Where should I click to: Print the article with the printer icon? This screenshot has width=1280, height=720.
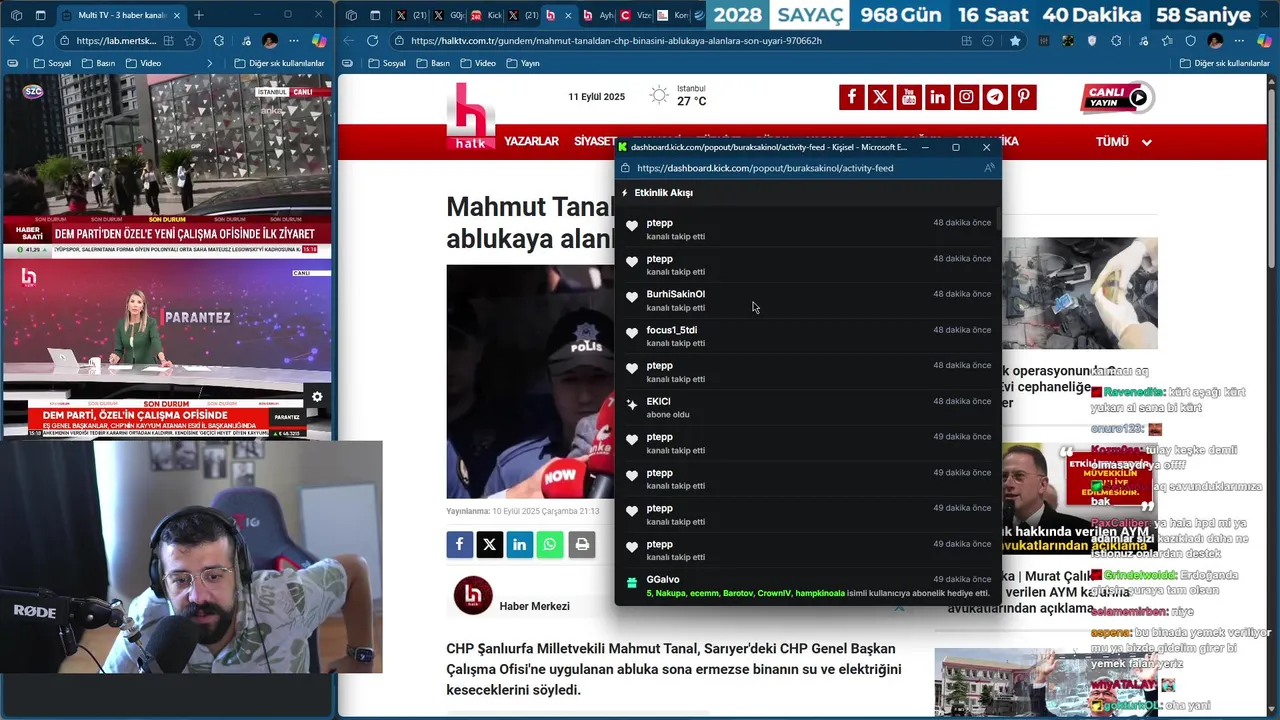pos(582,544)
